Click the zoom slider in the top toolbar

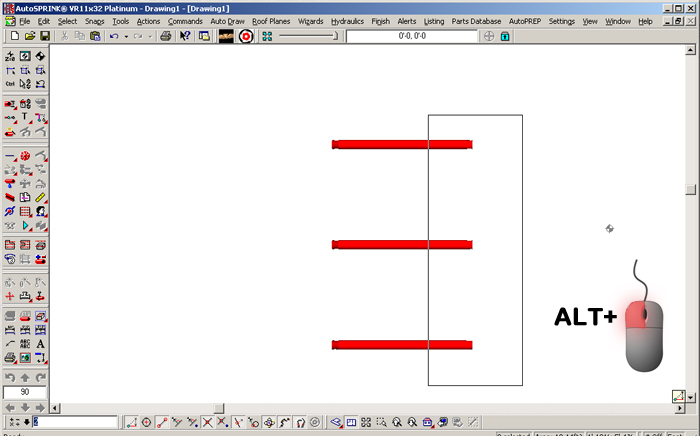pos(308,36)
